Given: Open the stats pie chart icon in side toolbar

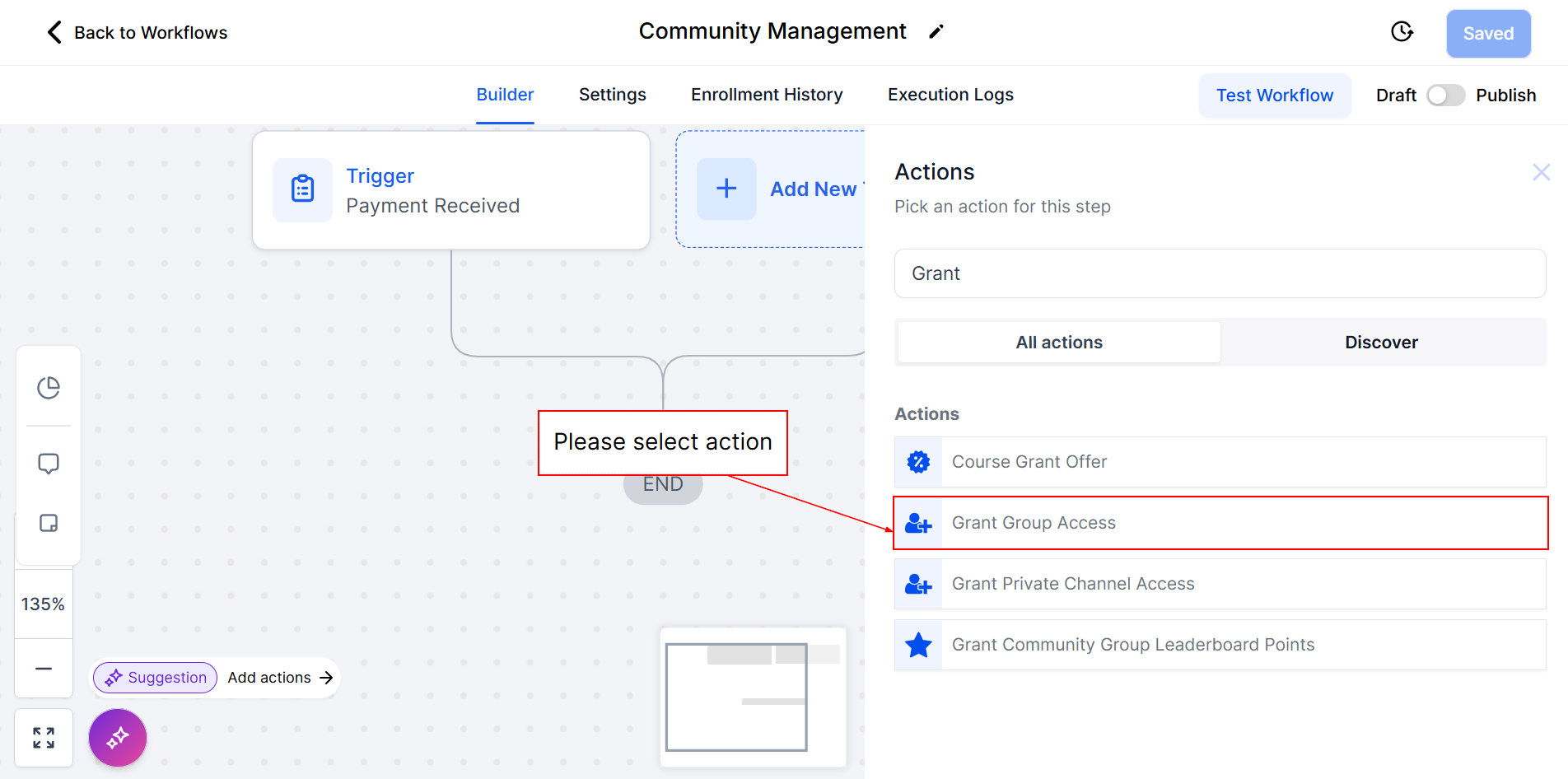Looking at the screenshot, I should (49, 388).
